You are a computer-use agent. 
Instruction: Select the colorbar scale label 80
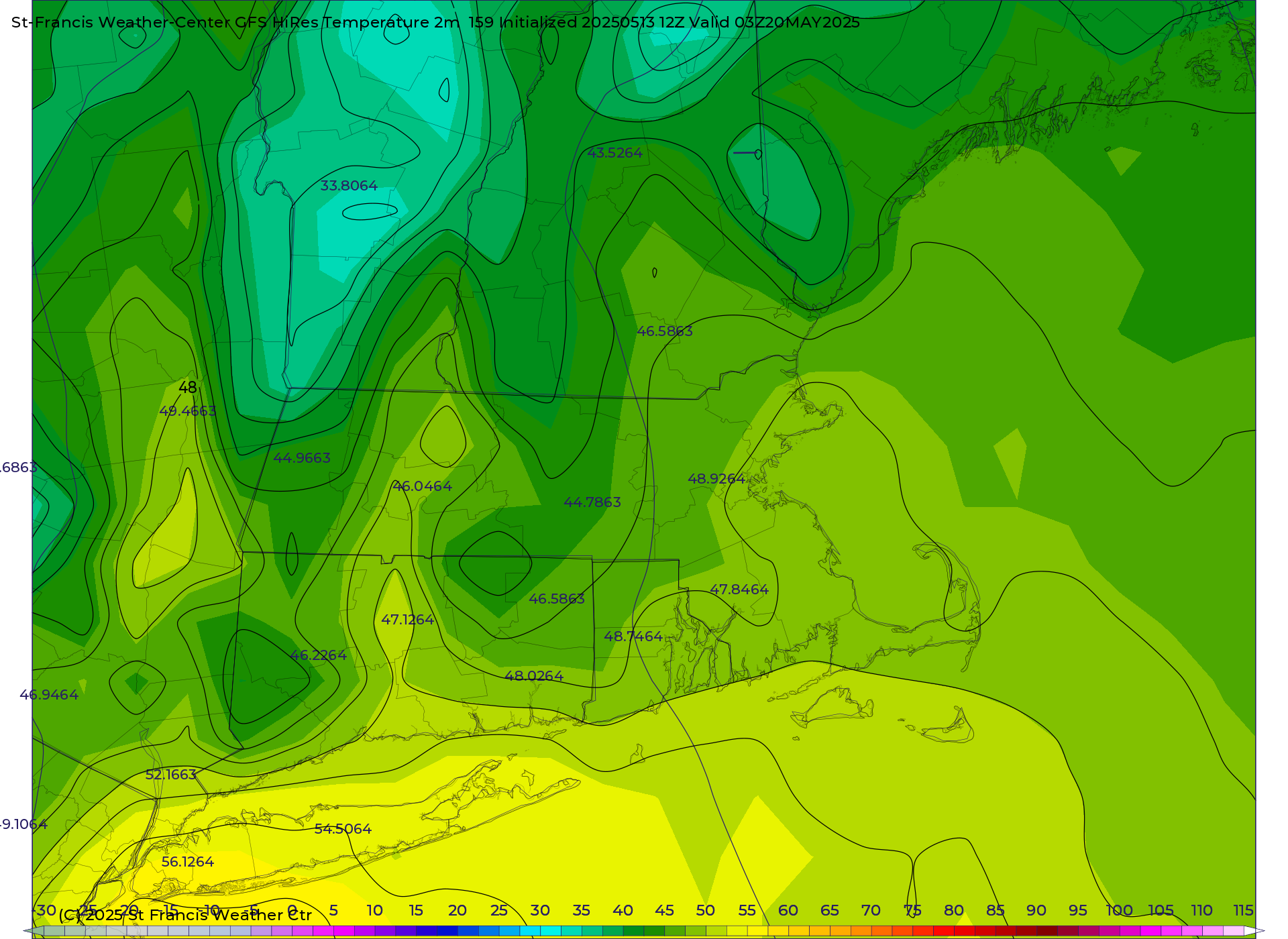[x=954, y=910]
